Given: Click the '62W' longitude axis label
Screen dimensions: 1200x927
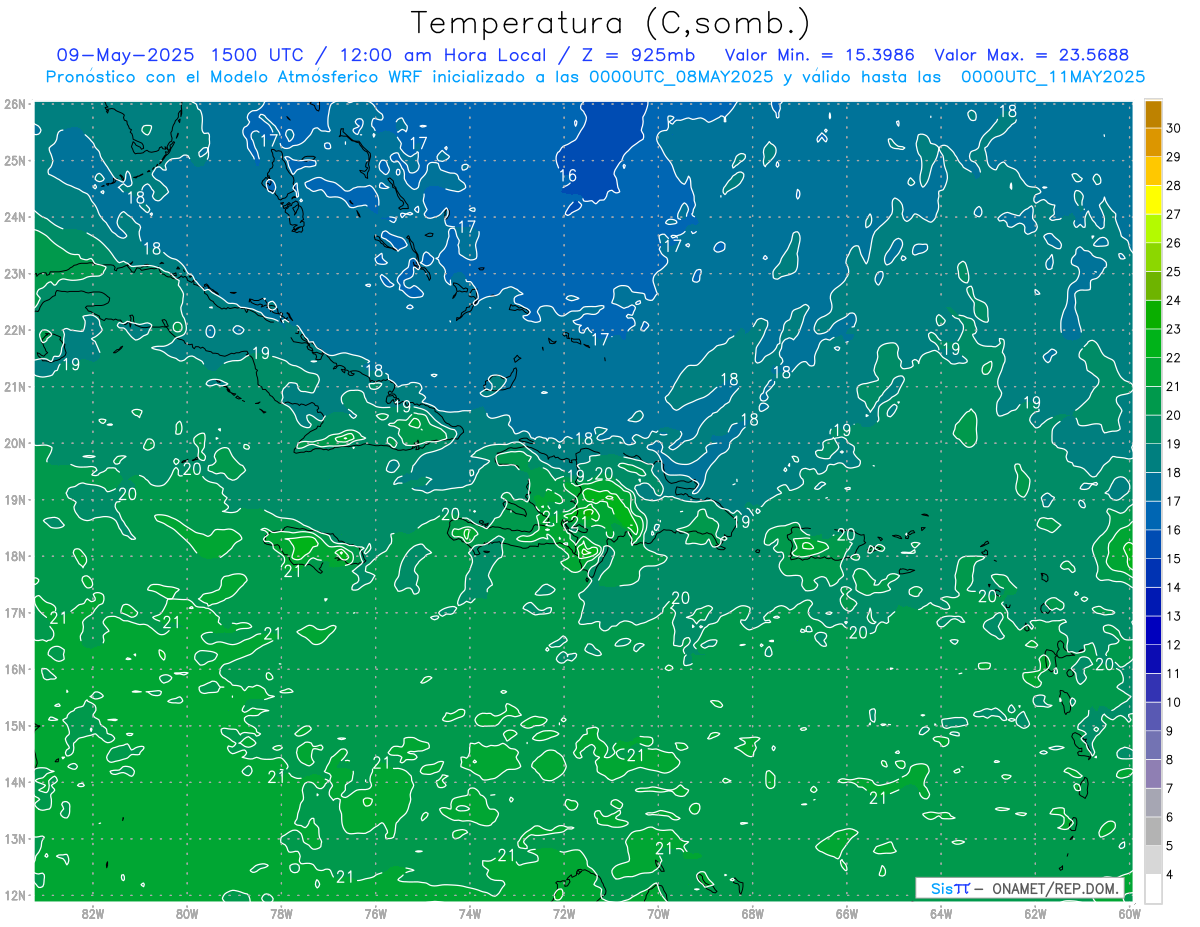Looking at the screenshot, I should 1035,912.
